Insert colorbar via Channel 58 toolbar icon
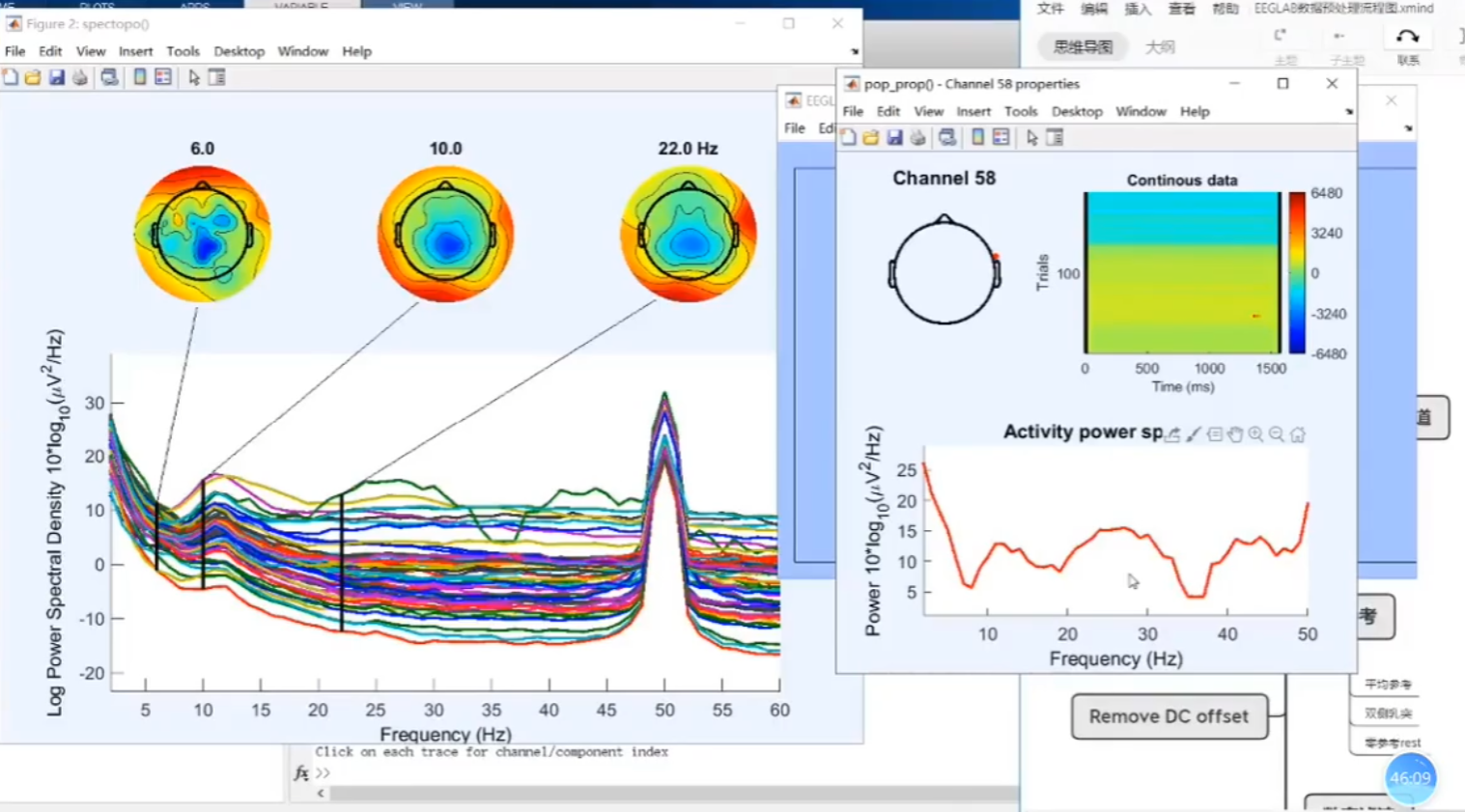 pos(977,138)
